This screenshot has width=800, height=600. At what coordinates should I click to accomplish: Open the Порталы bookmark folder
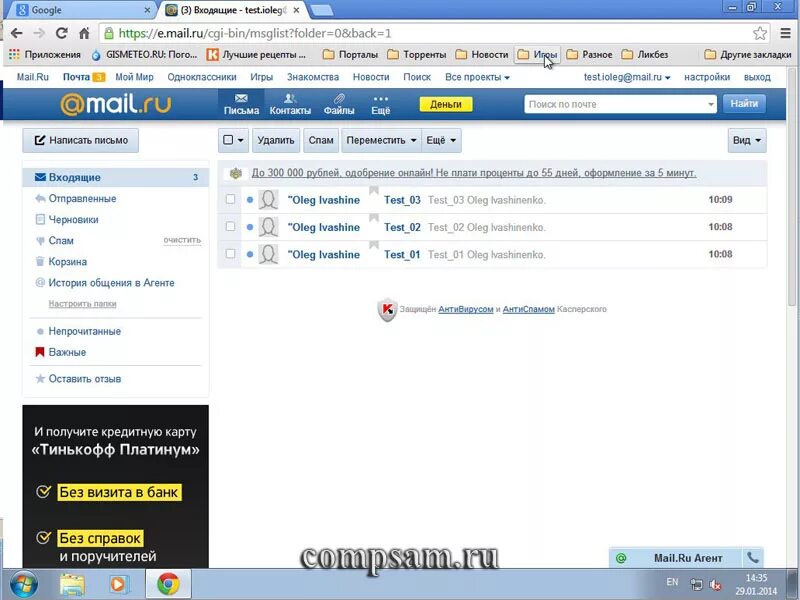pos(351,55)
